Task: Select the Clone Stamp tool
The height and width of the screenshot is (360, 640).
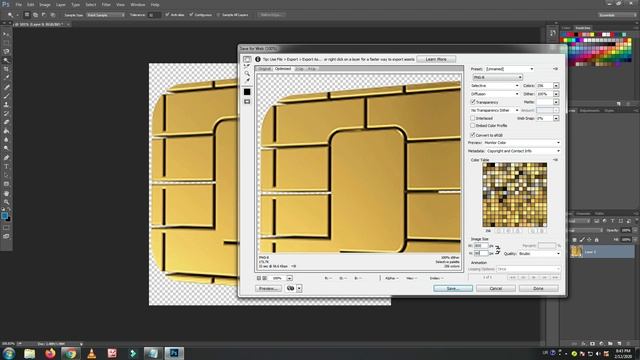Action: point(6,104)
